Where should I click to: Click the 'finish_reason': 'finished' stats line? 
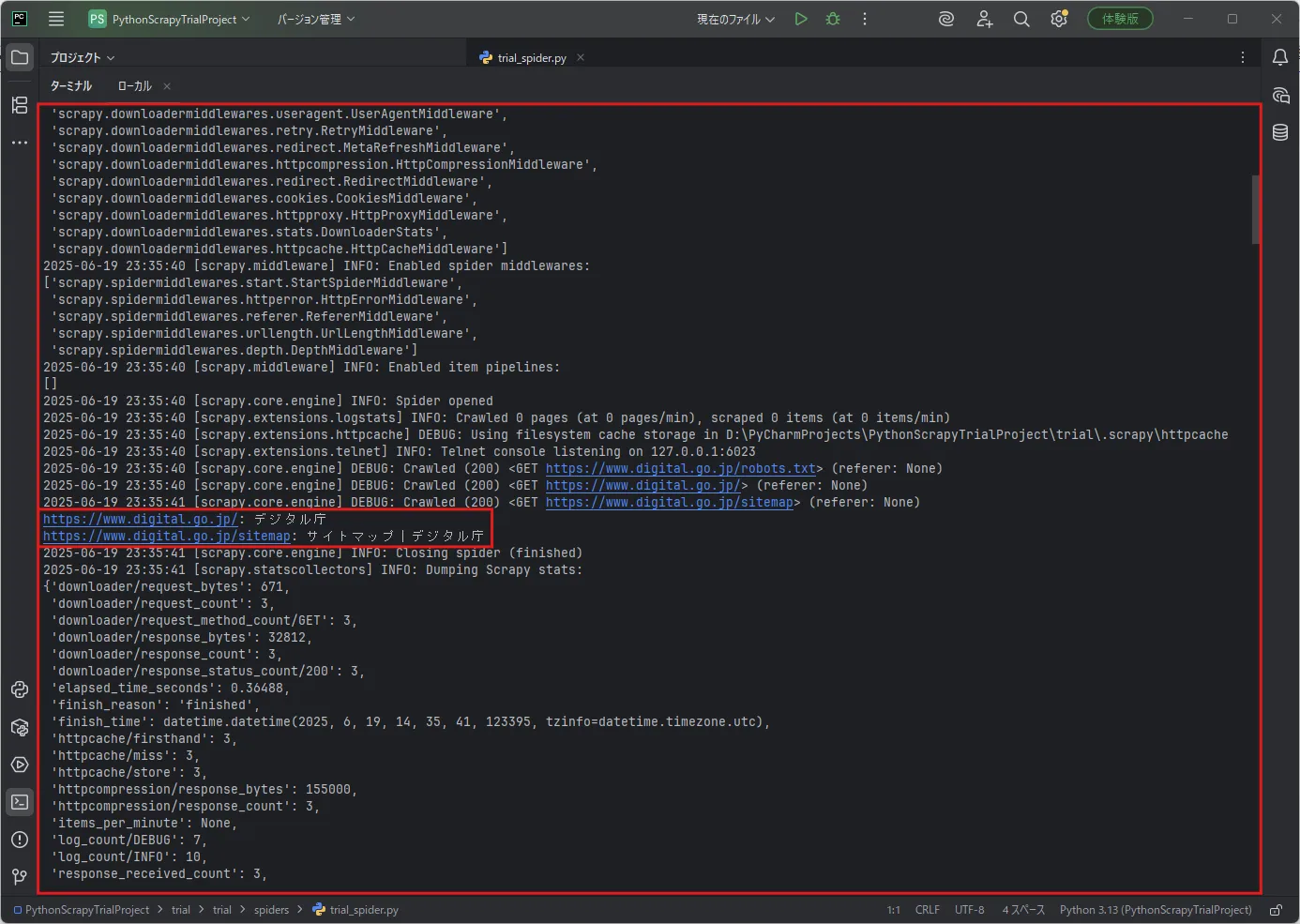[156, 704]
